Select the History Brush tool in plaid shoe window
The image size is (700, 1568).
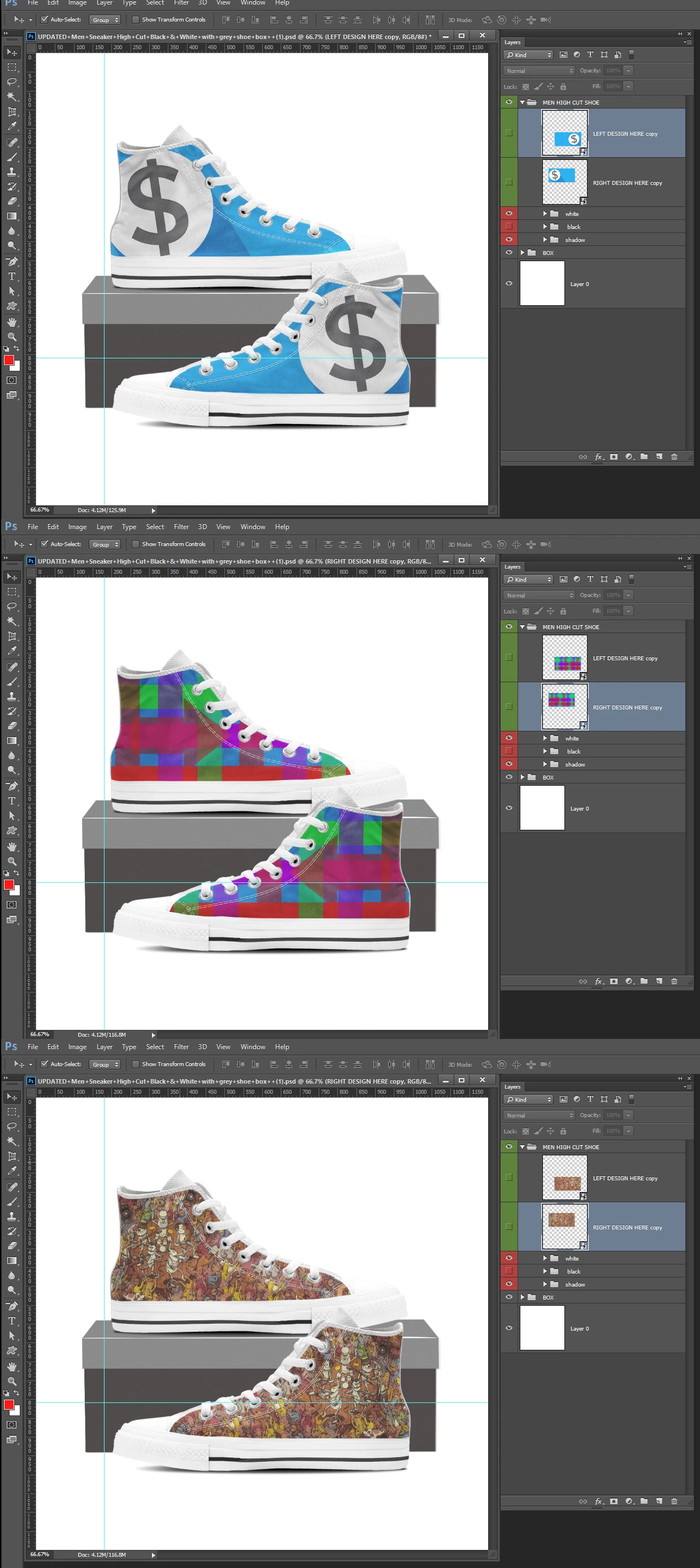pyautogui.click(x=11, y=711)
